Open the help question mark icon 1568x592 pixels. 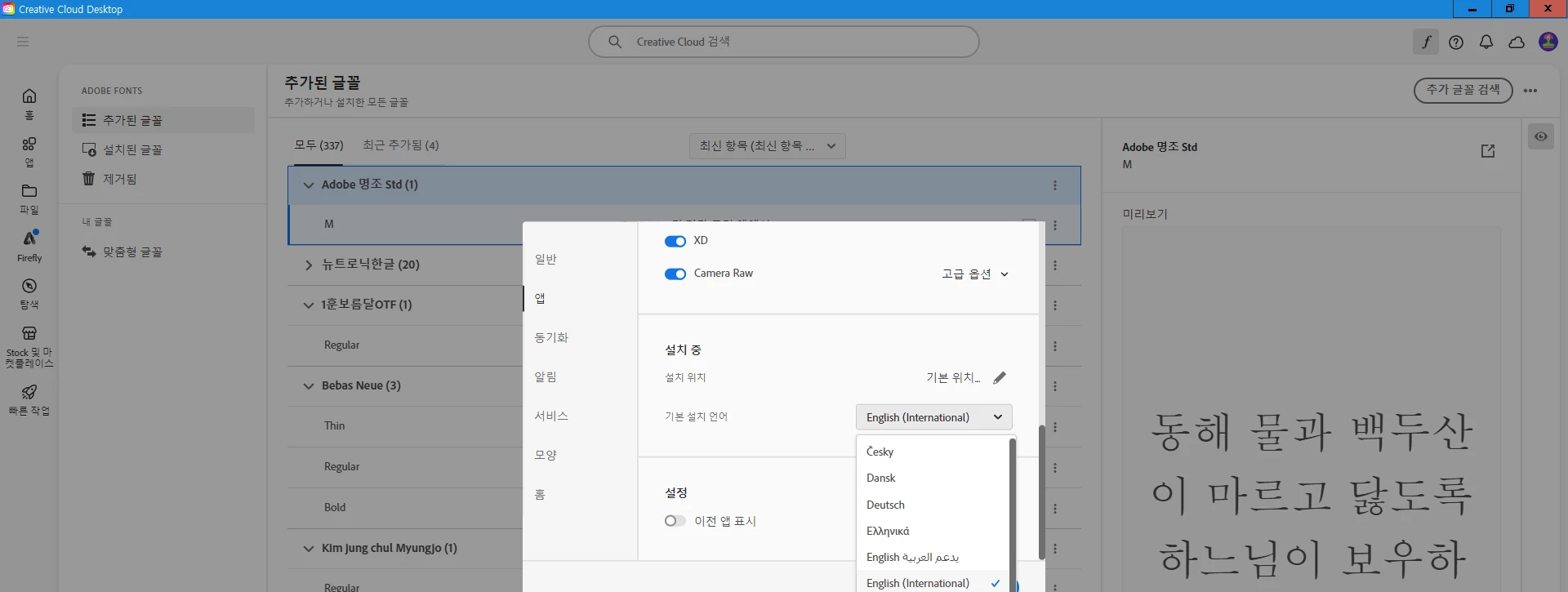1456,42
